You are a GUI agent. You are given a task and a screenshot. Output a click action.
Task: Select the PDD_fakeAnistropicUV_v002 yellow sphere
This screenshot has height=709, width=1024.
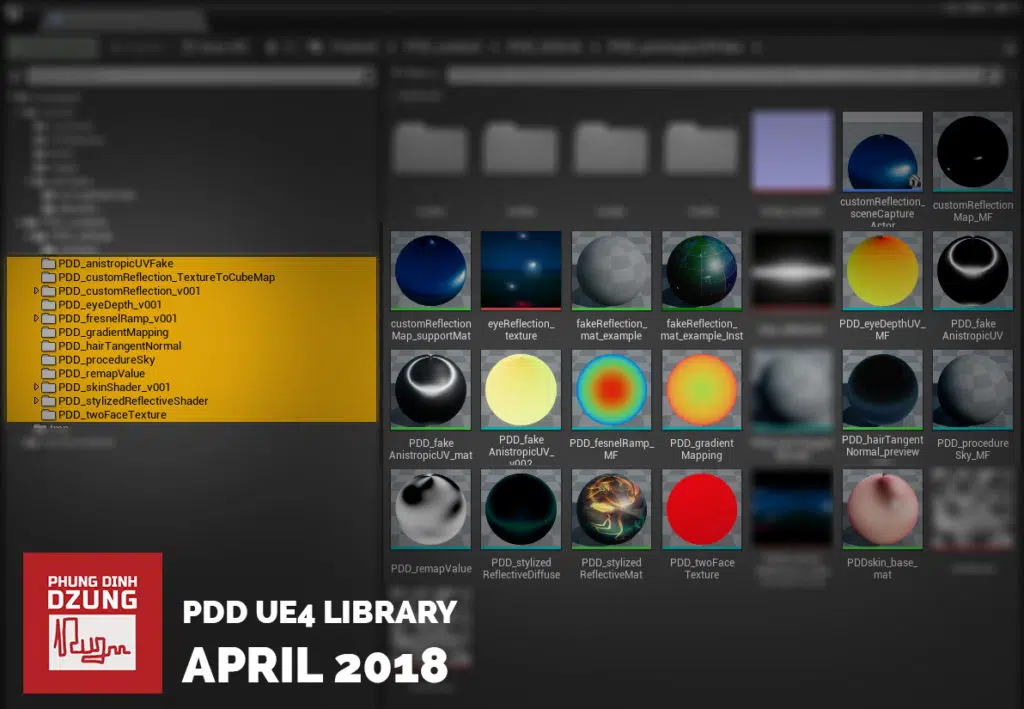pyautogui.click(x=520, y=390)
